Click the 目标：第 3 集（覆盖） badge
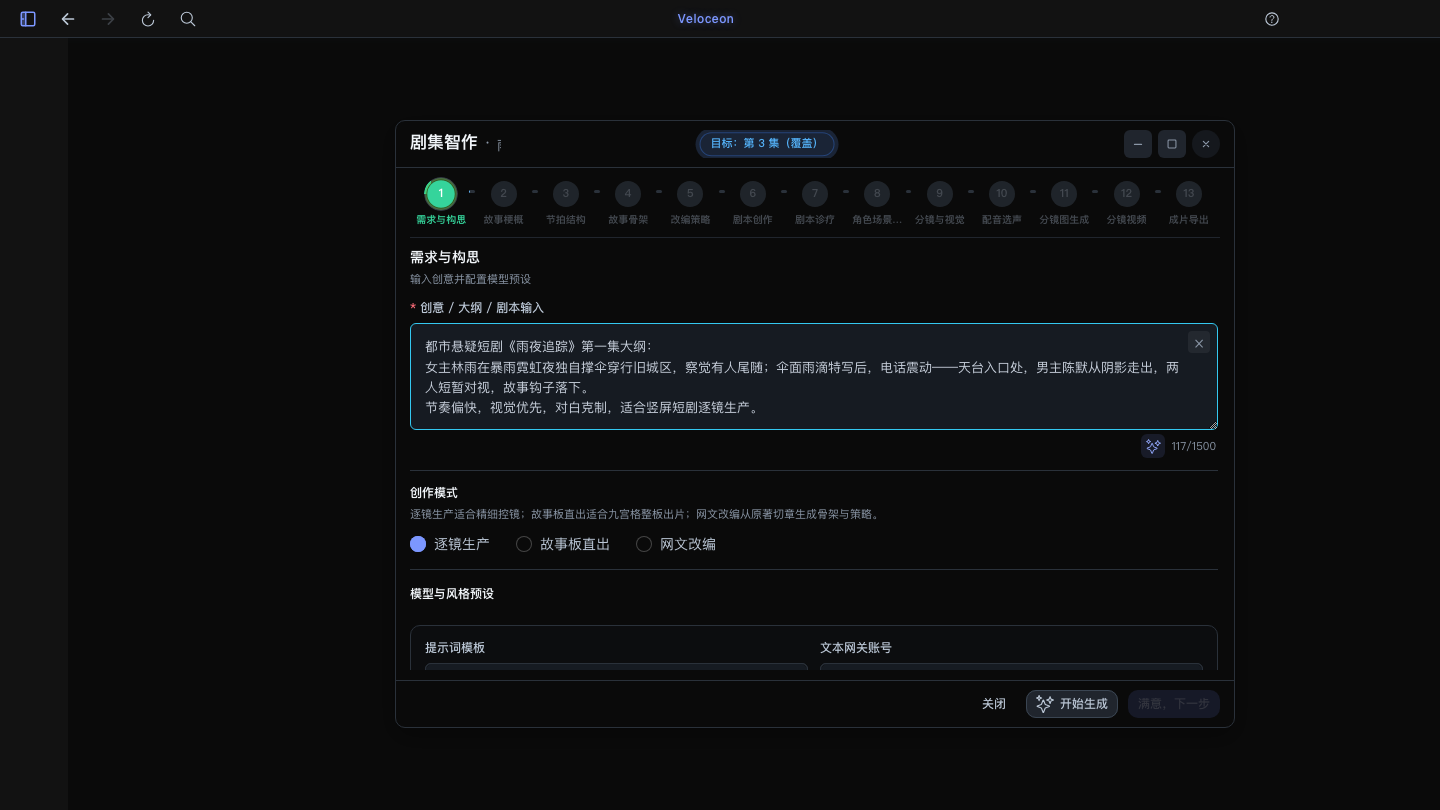 pos(767,144)
